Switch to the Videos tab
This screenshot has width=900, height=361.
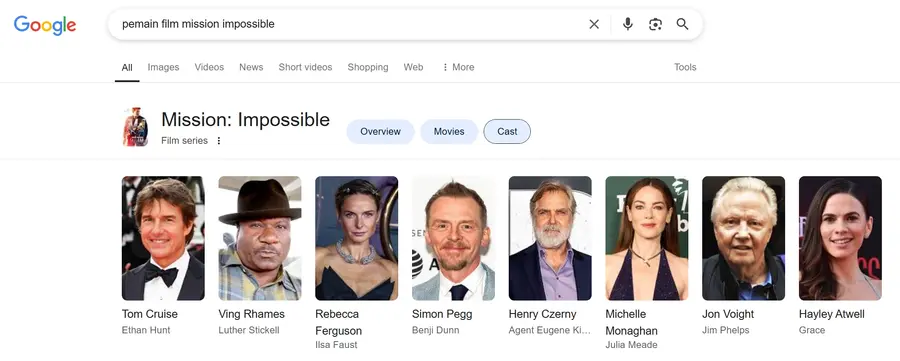coord(209,67)
